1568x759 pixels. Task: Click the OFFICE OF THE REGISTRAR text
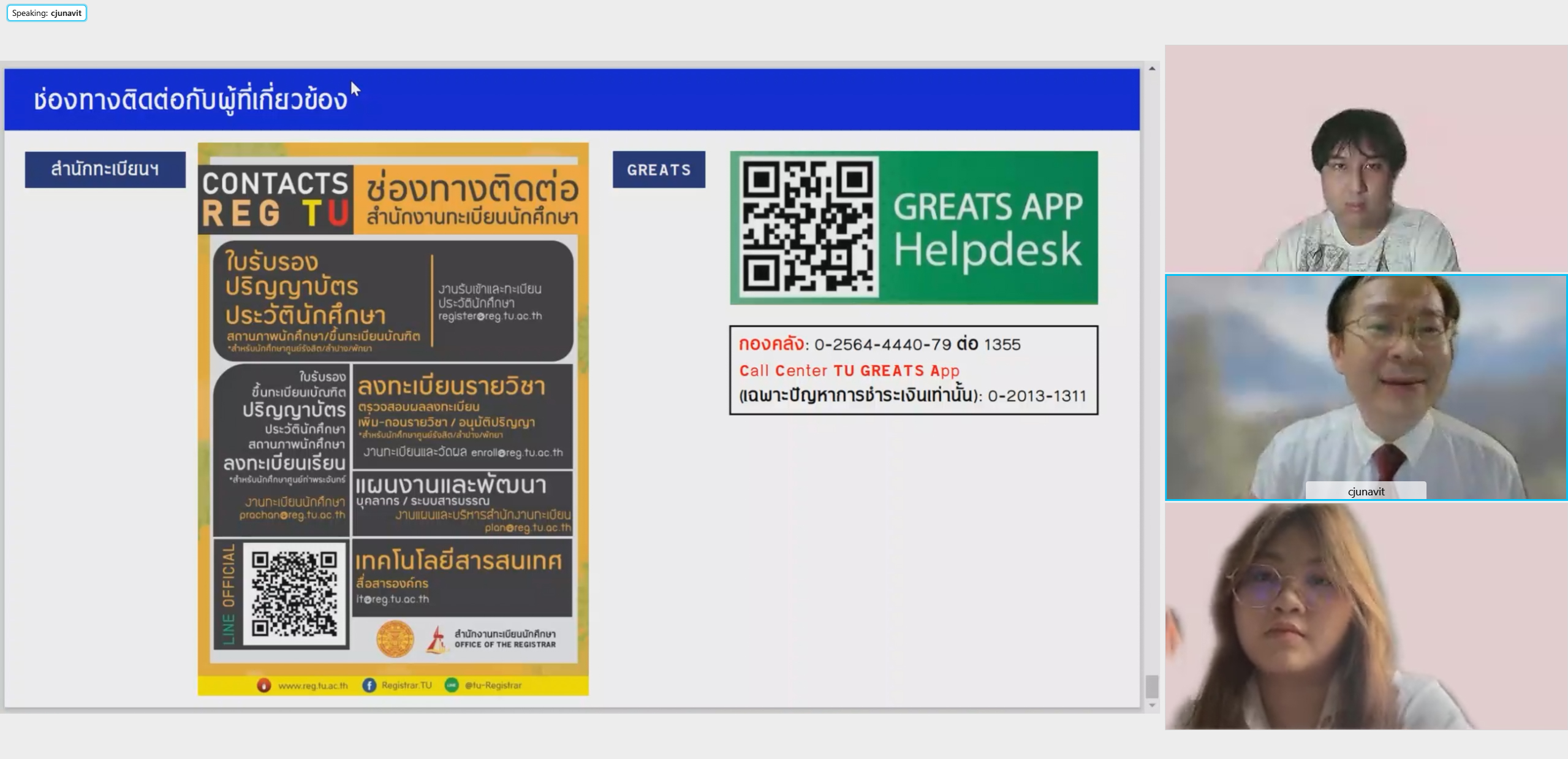[505, 644]
